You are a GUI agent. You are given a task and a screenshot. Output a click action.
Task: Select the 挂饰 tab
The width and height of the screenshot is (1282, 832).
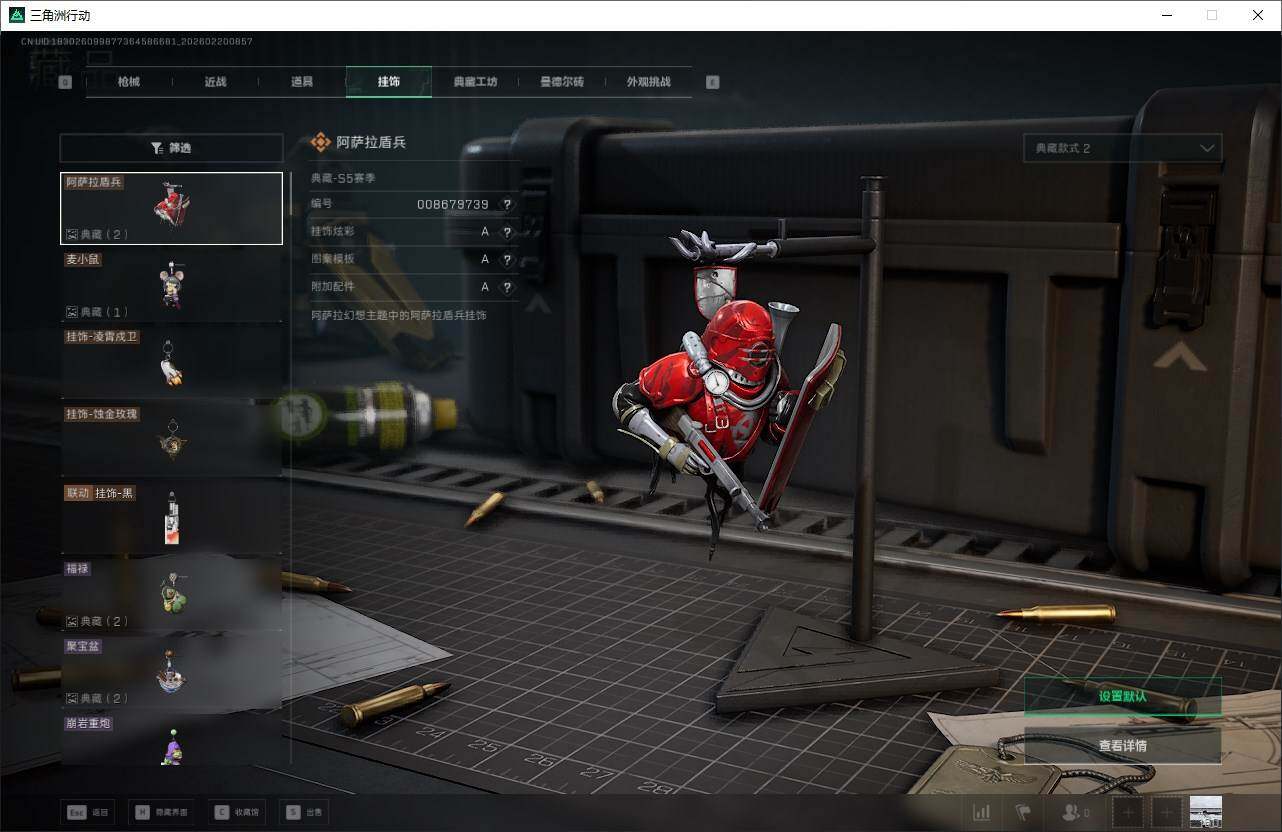coord(388,82)
